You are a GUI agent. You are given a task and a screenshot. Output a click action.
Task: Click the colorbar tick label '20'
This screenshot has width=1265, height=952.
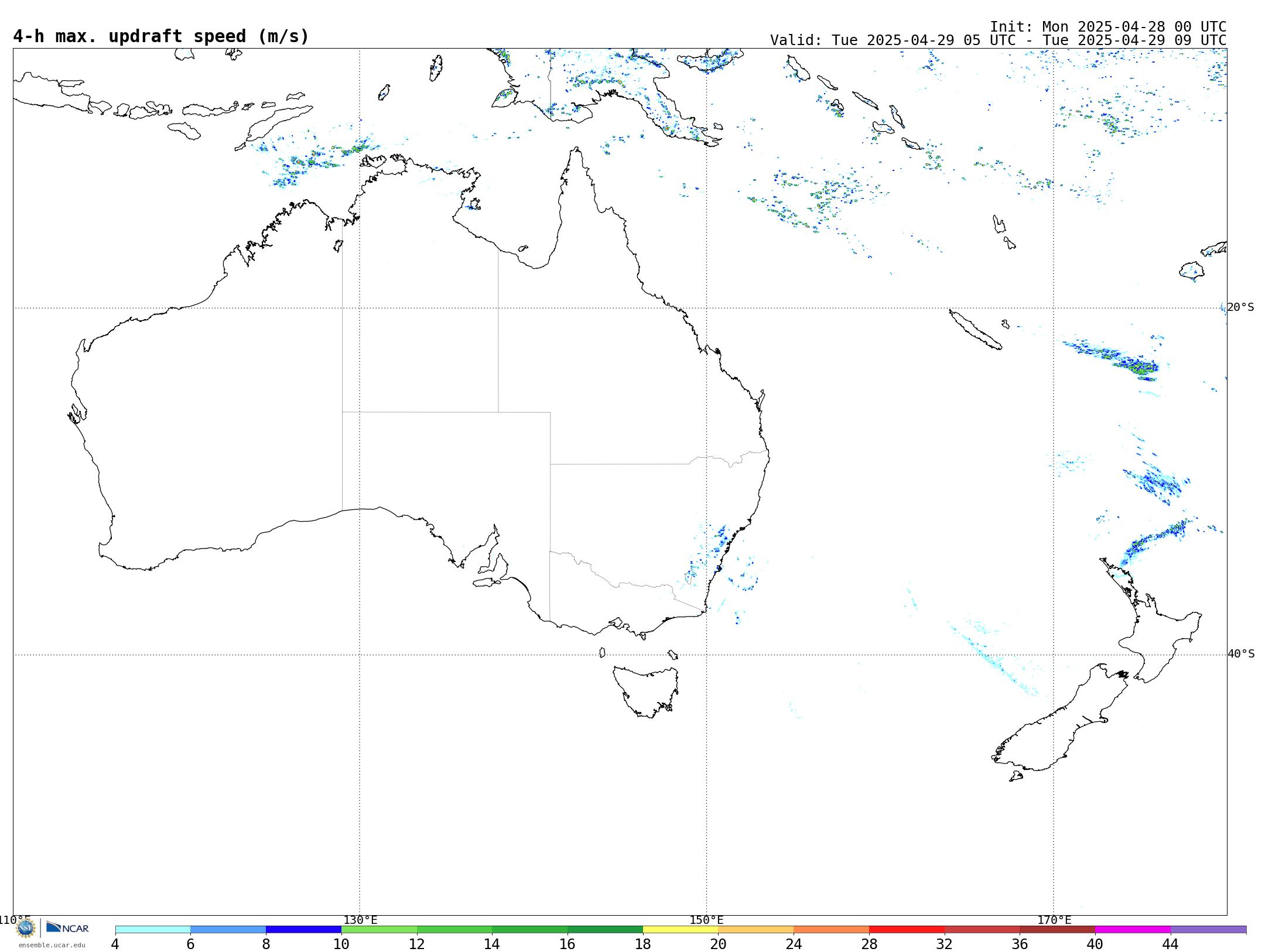[719, 944]
